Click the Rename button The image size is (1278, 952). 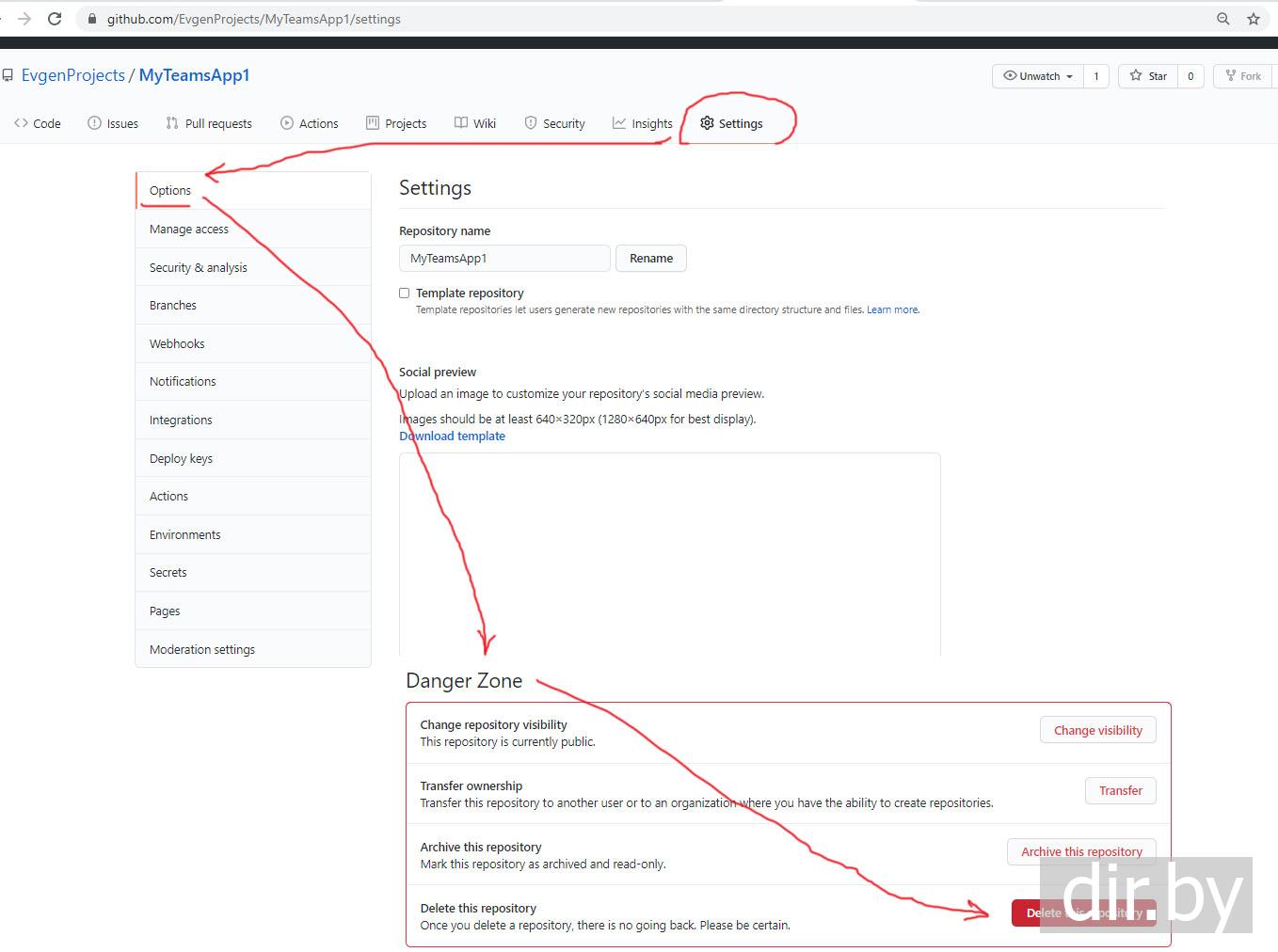pyautogui.click(x=651, y=259)
